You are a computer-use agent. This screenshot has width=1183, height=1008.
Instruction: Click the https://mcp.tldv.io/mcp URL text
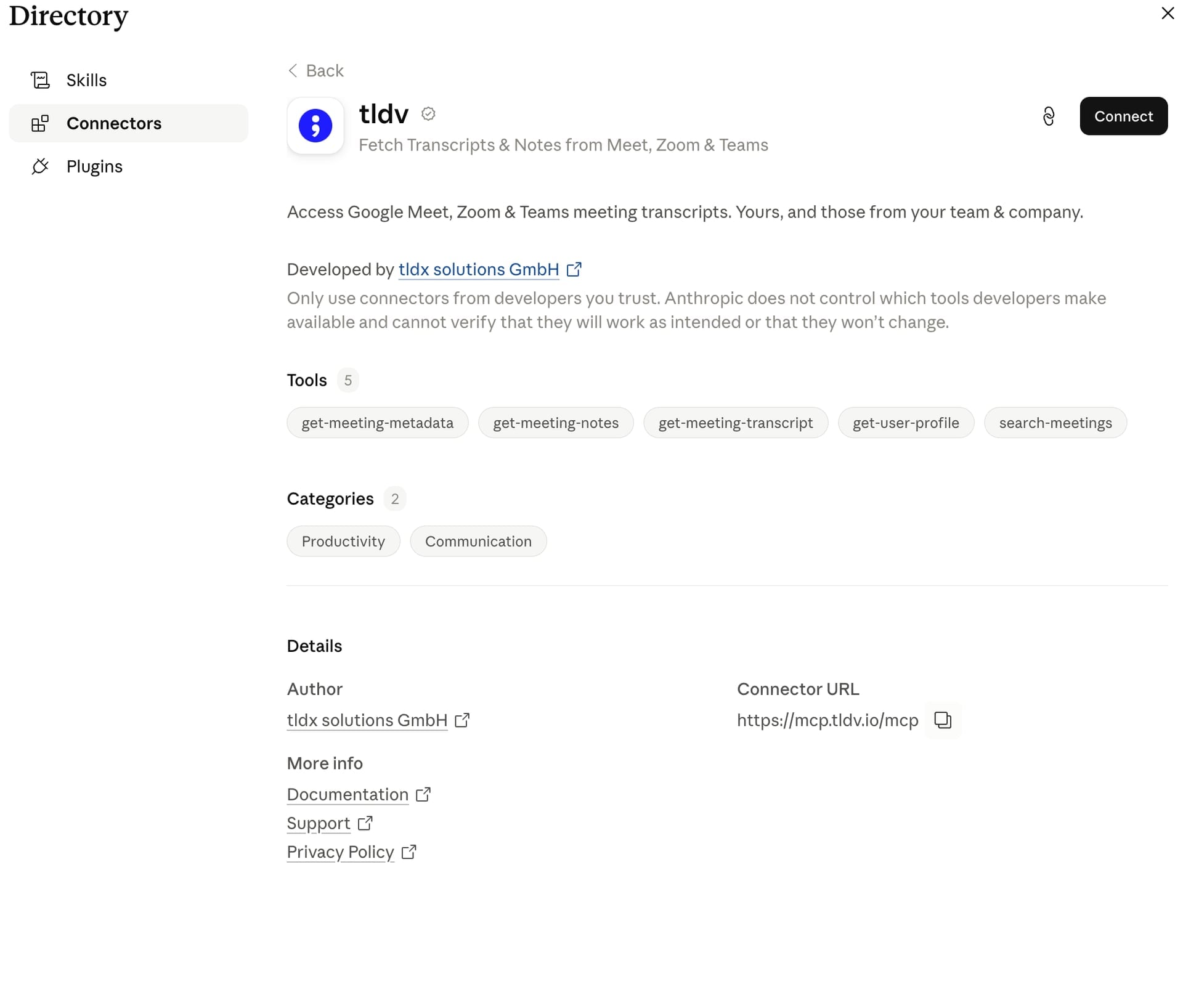point(827,720)
